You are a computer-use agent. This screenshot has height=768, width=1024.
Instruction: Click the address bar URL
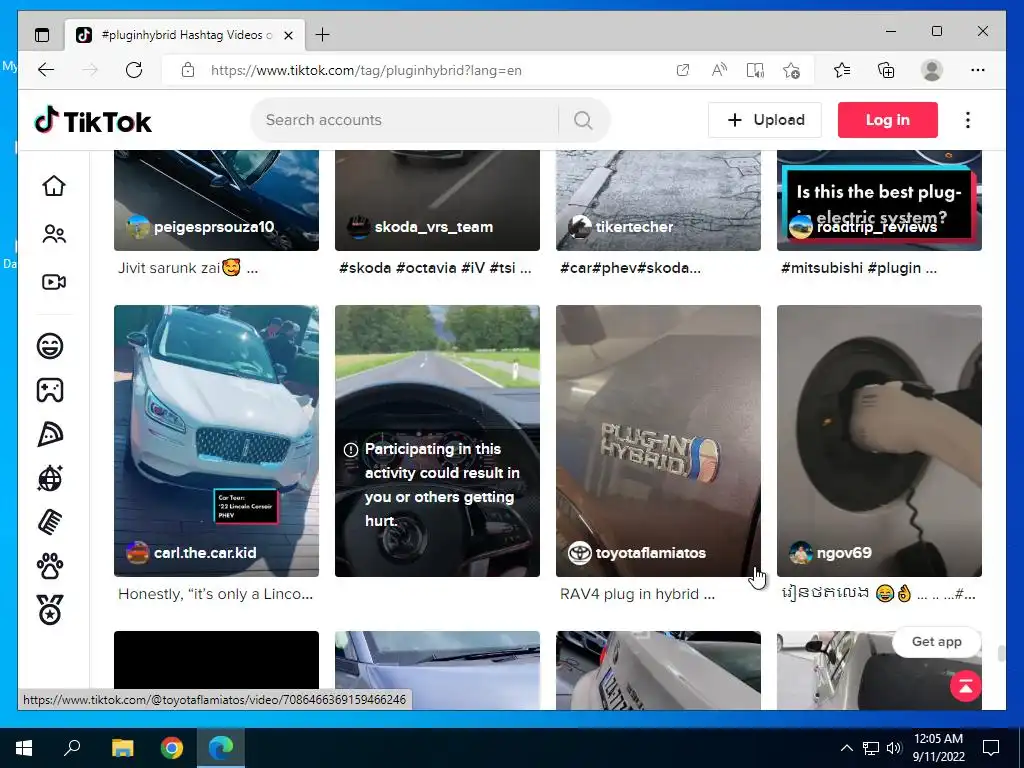coord(366,71)
